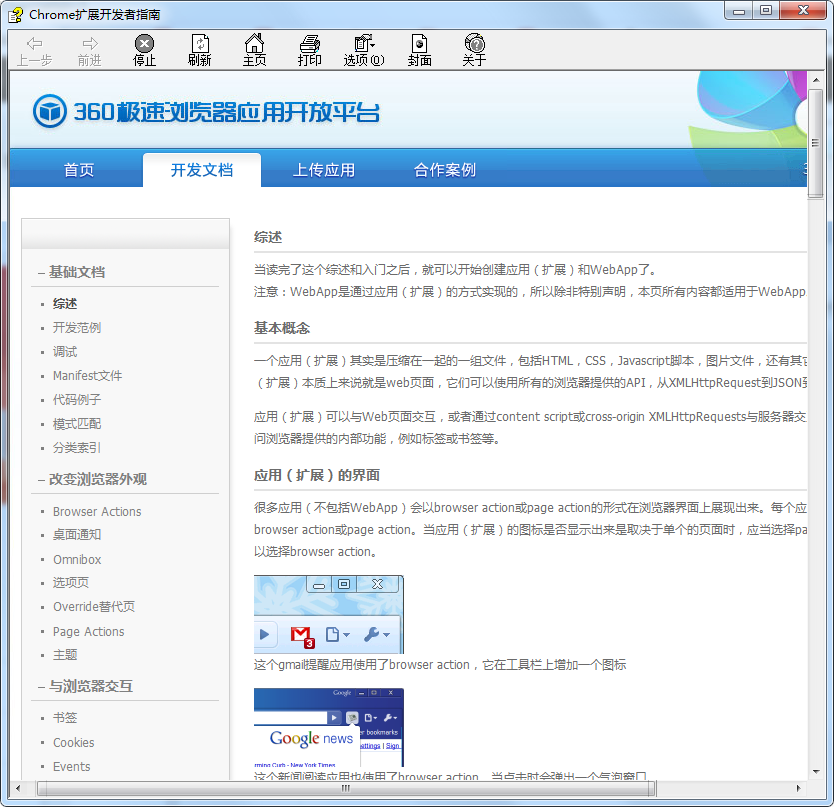
Task: Collapse the 基础文档 sidebar section
Action: pos(71,272)
